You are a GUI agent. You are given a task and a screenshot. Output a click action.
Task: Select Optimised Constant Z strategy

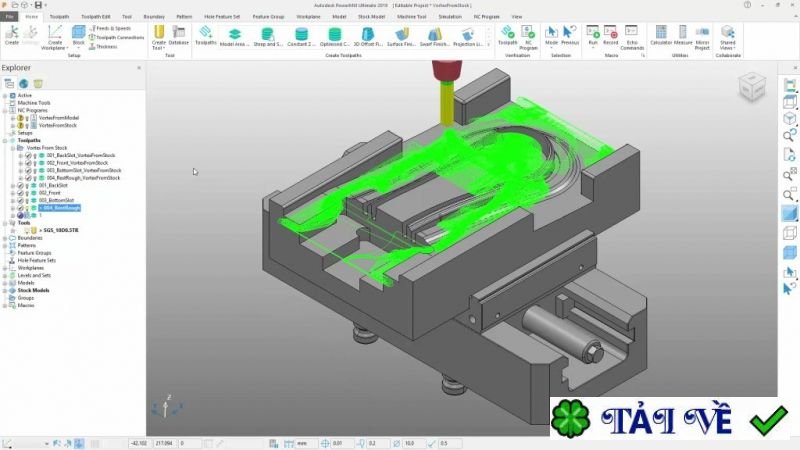point(335,37)
